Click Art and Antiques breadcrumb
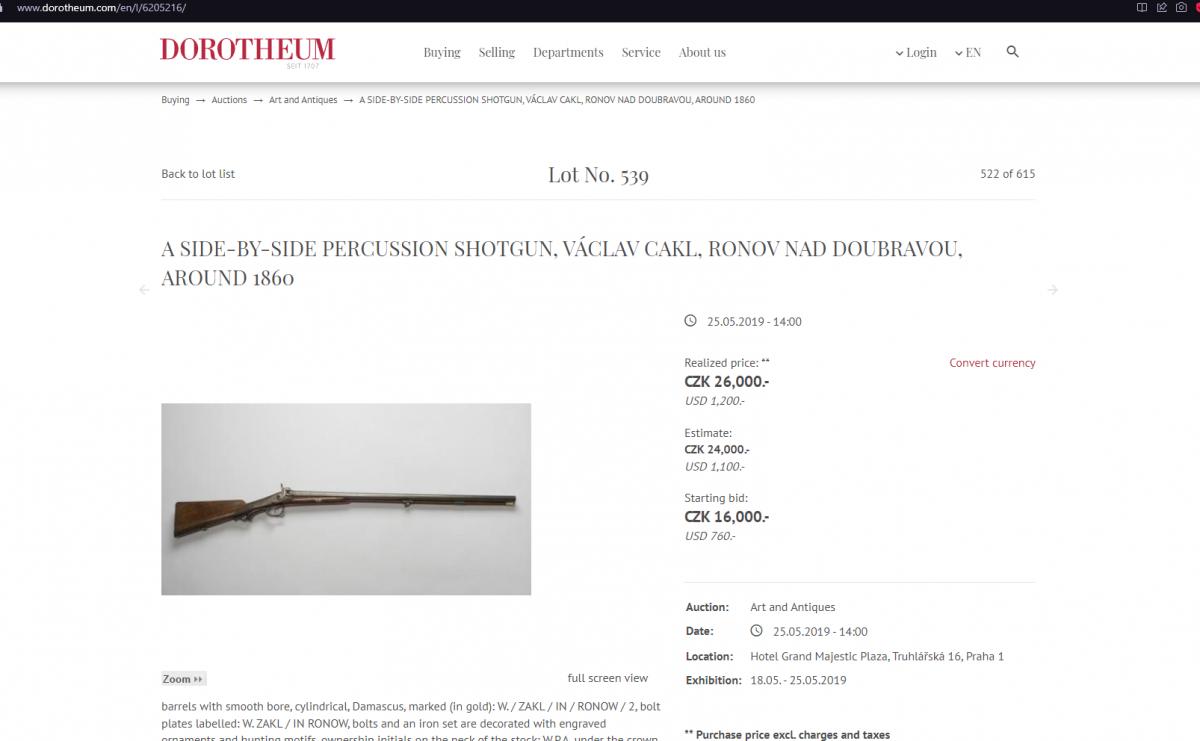1200x741 pixels. click(x=303, y=100)
